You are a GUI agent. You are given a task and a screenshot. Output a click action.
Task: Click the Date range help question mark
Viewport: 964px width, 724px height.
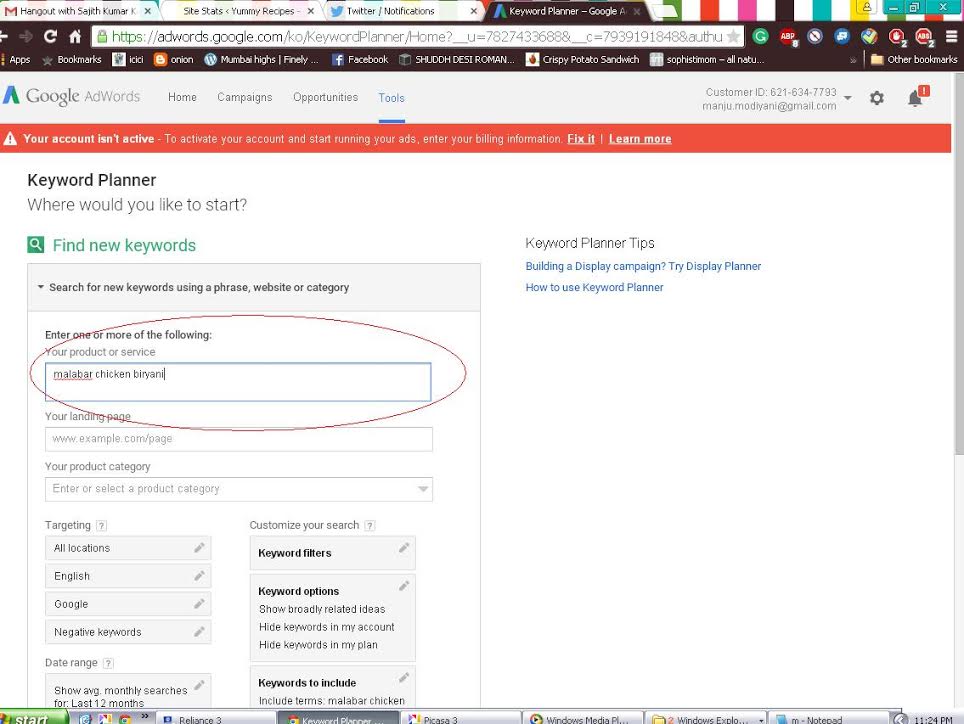[108, 663]
